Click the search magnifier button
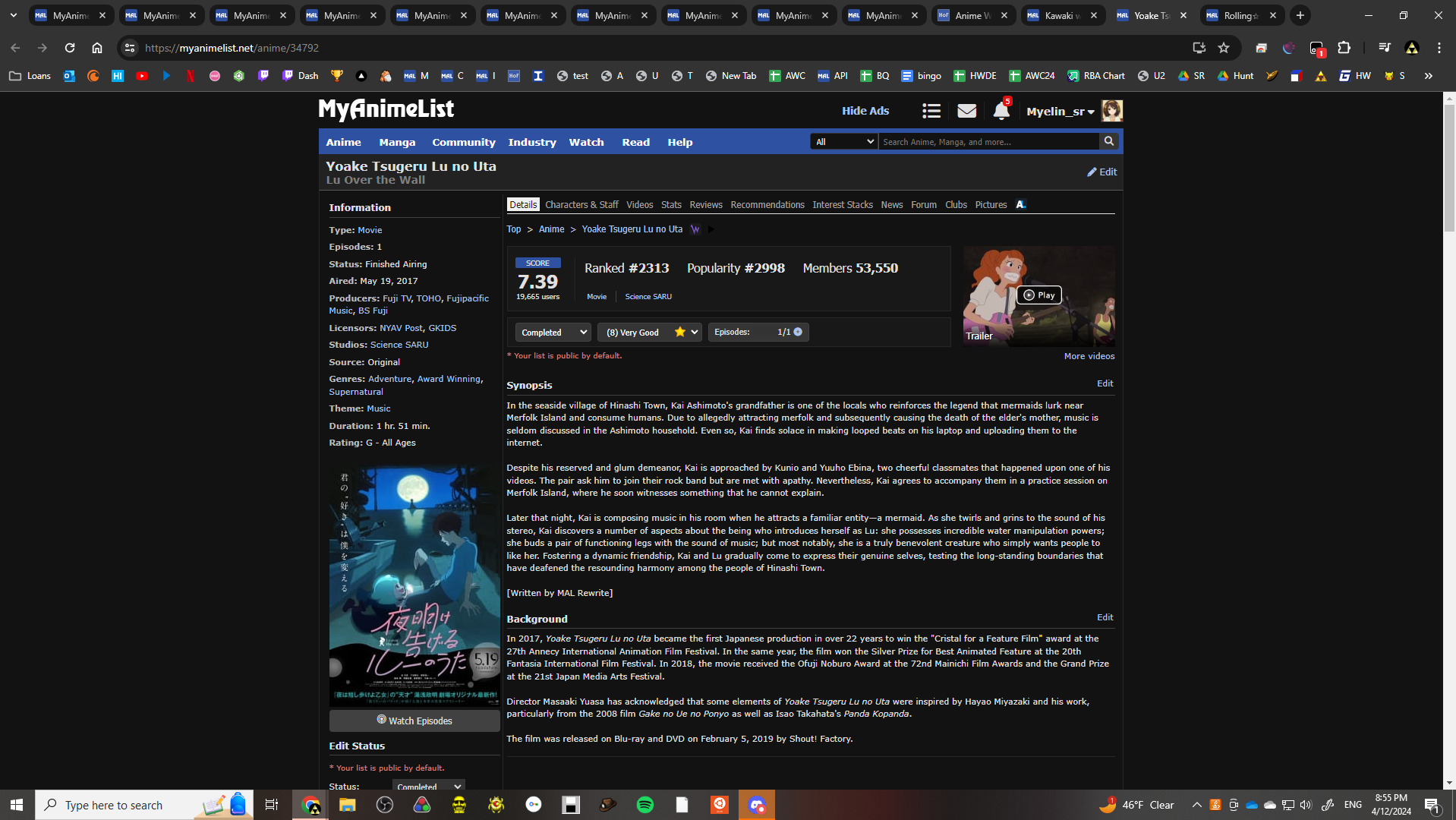Image resolution: width=1456 pixels, height=820 pixels. [1109, 141]
